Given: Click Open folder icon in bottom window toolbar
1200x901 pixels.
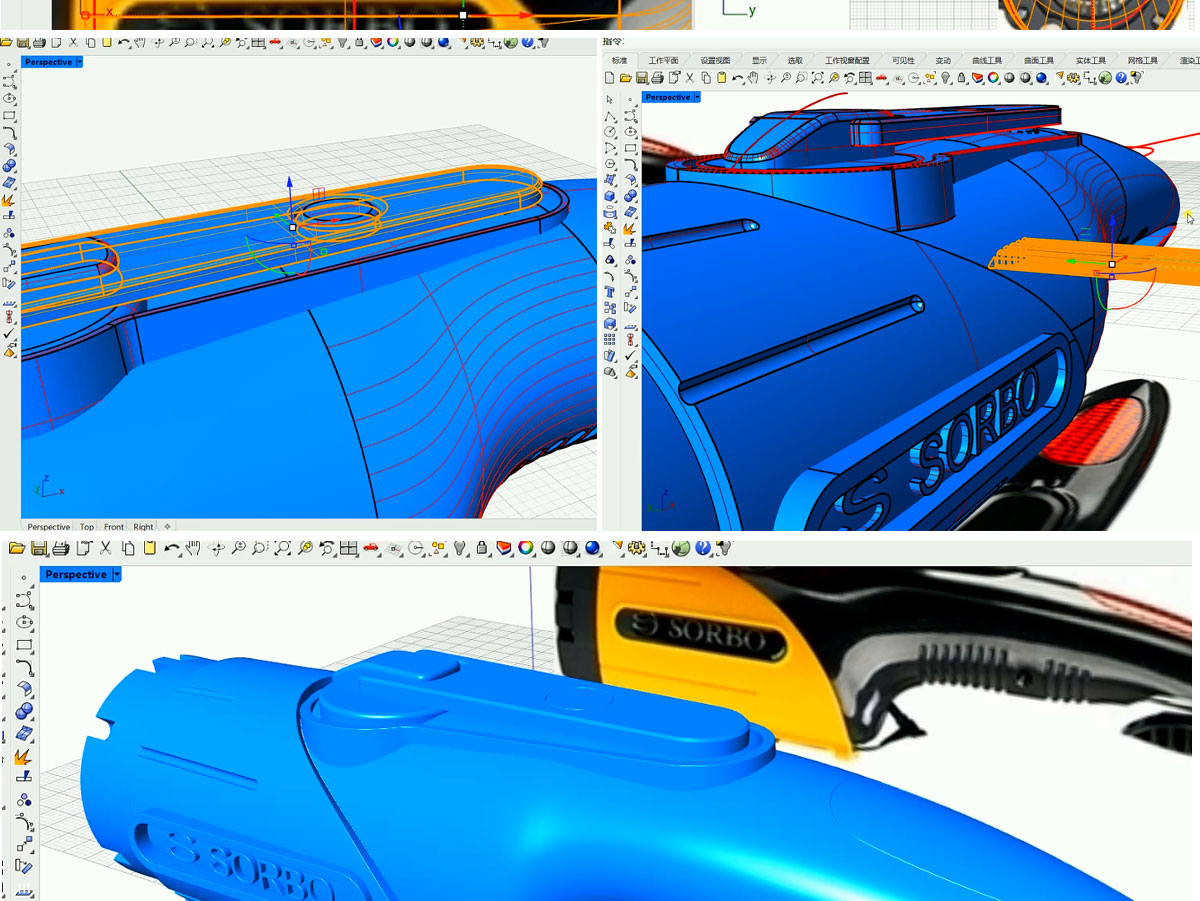Looking at the screenshot, I should click(16, 547).
